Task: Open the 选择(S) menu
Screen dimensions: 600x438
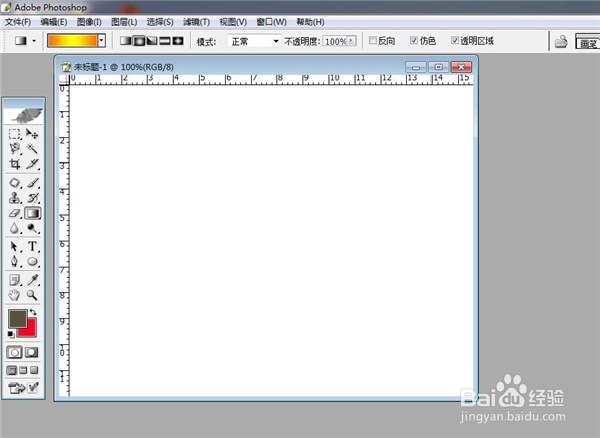Action: coord(160,22)
